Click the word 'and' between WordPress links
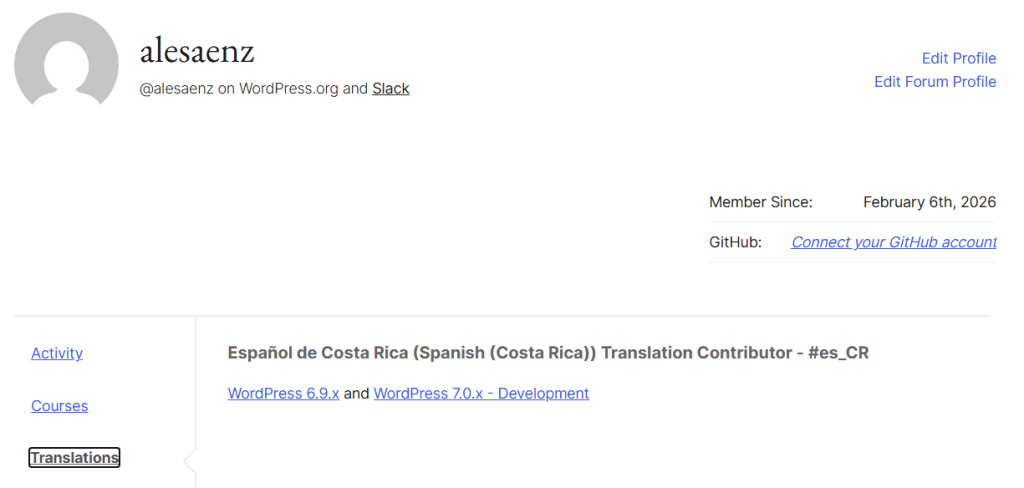The height and width of the screenshot is (488, 1024). (x=356, y=394)
